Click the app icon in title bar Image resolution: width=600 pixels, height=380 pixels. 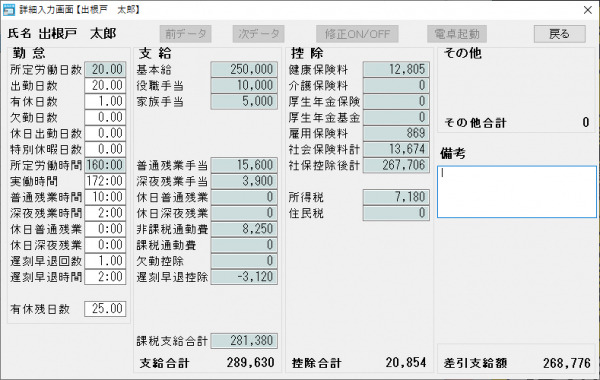(x=9, y=10)
